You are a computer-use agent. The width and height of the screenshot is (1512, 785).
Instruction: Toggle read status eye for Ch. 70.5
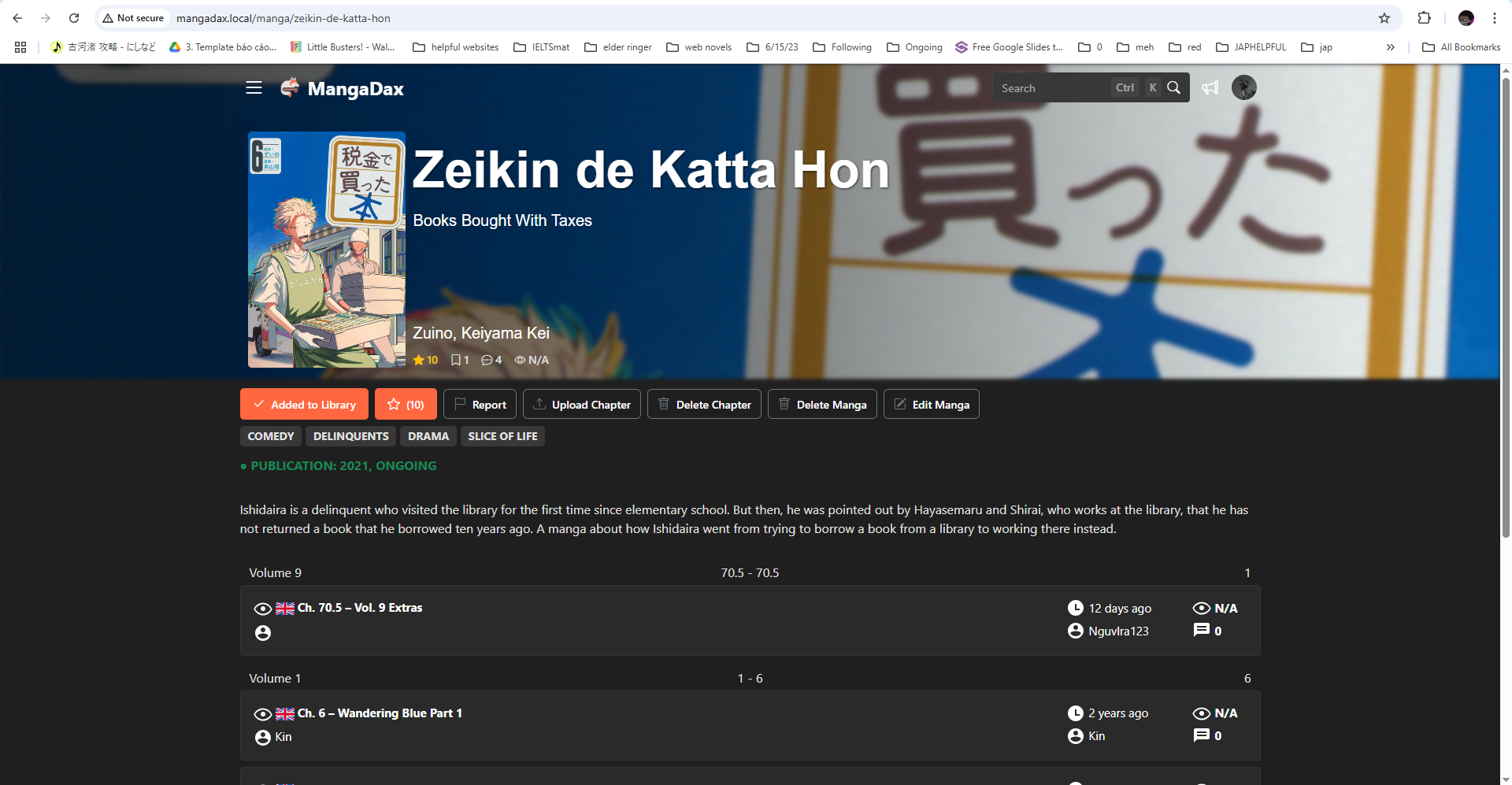(263, 609)
